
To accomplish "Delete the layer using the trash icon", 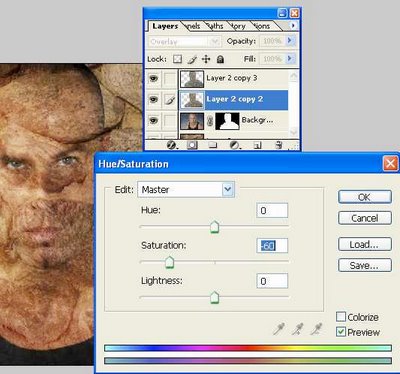I will [279, 145].
